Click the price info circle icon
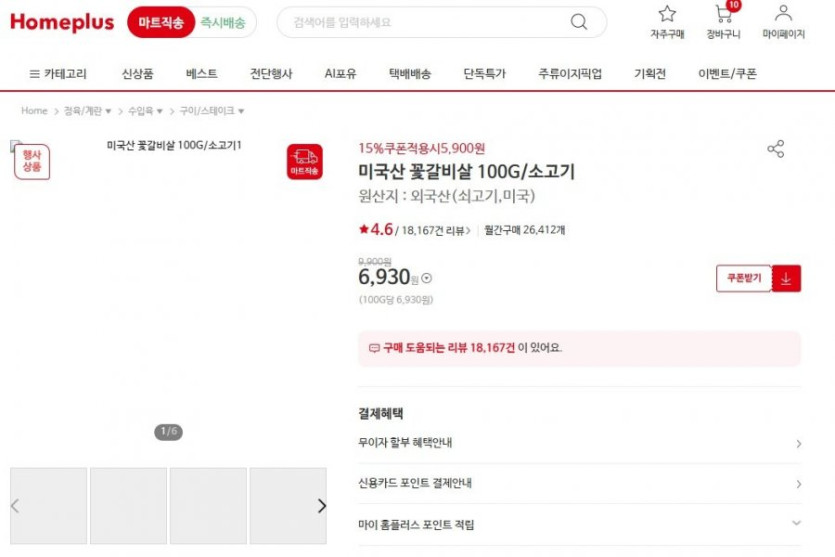 tap(427, 279)
